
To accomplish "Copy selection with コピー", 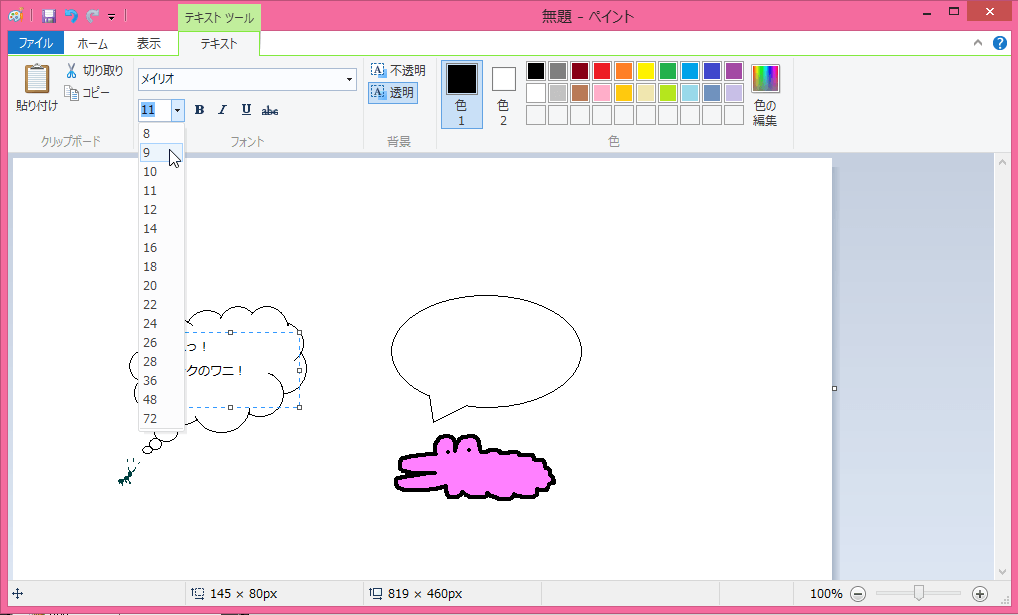I will tap(87, 93).
